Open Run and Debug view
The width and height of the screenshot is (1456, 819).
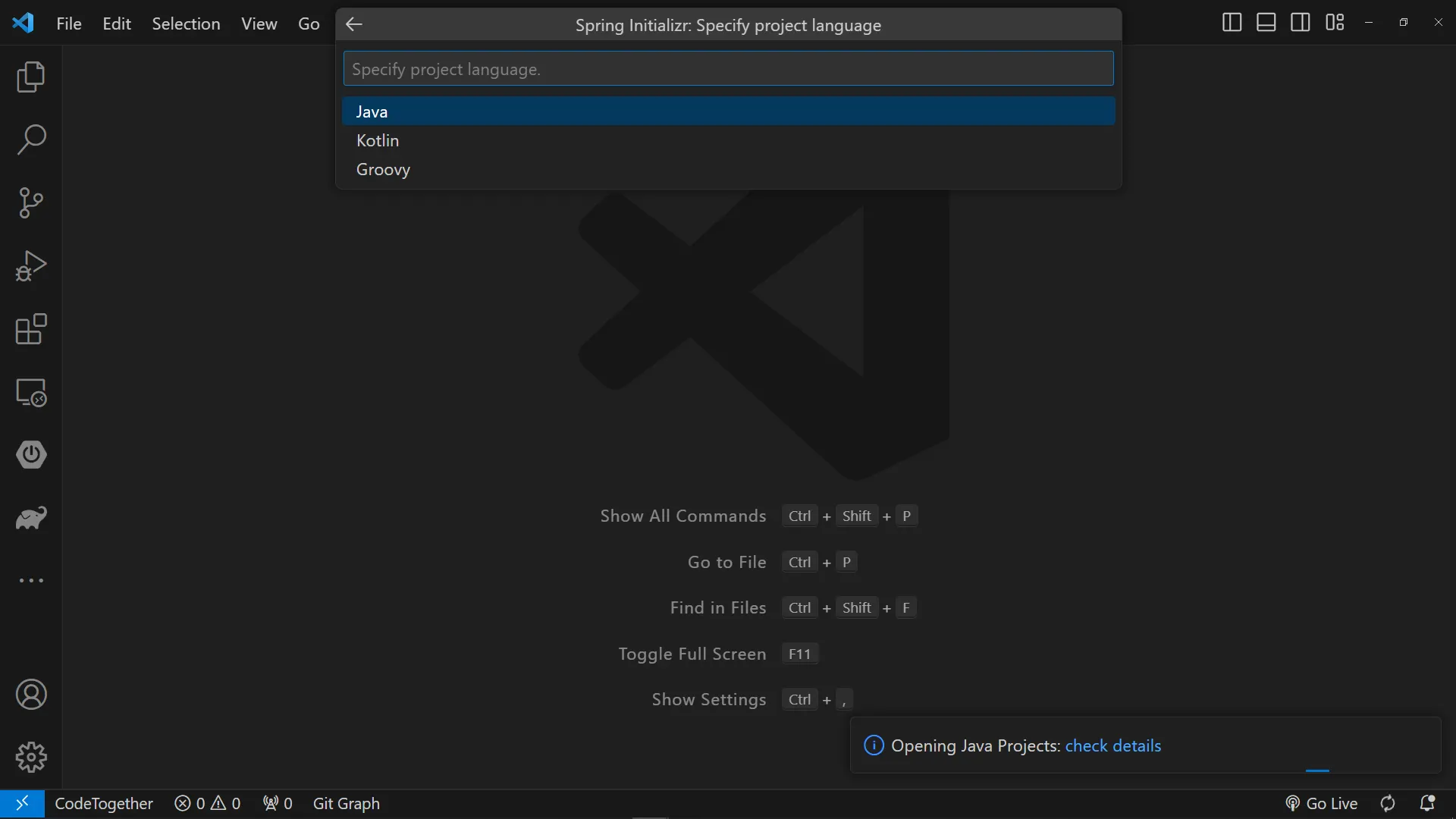[31, 265]
